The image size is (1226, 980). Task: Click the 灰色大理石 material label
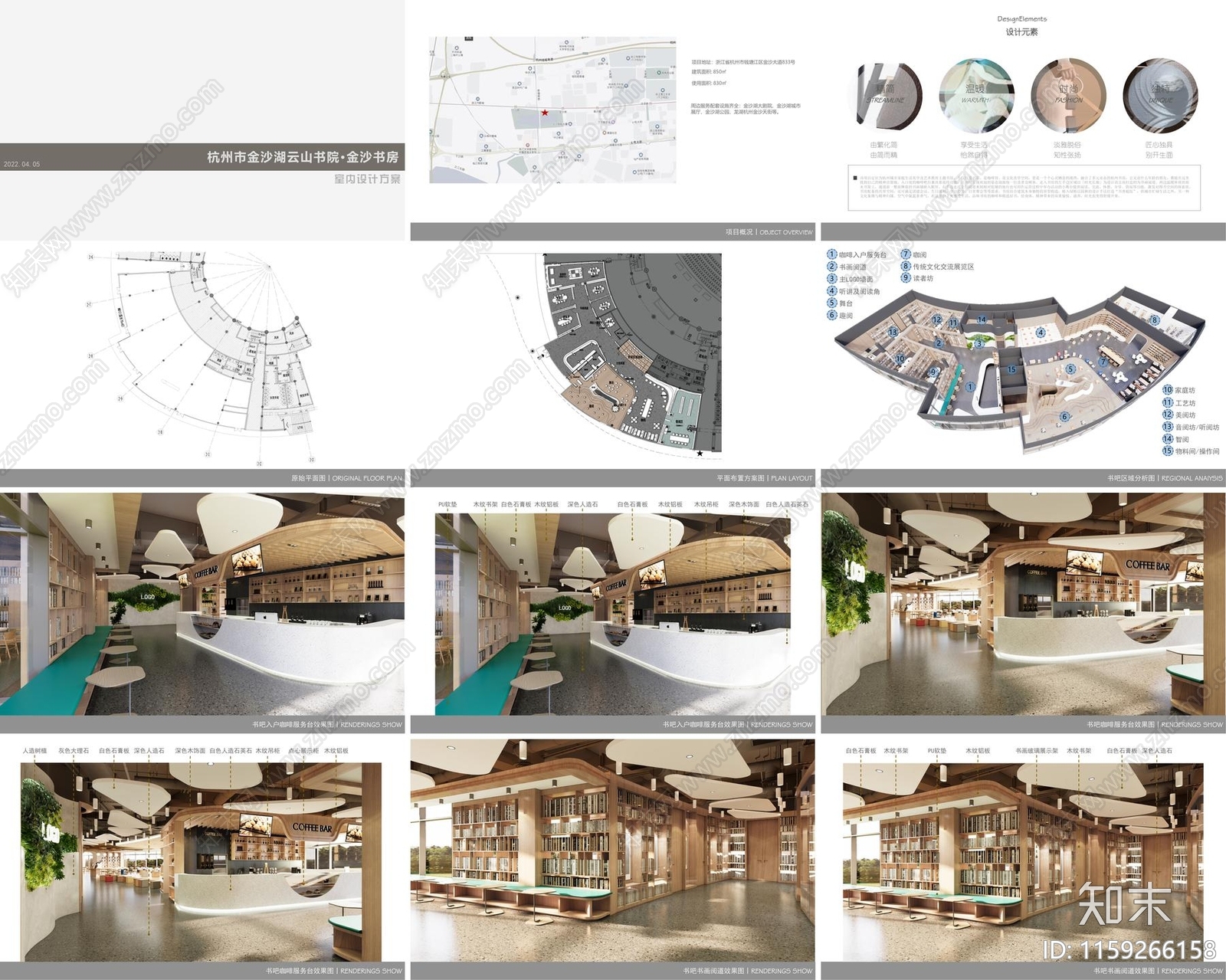[74, 751]
